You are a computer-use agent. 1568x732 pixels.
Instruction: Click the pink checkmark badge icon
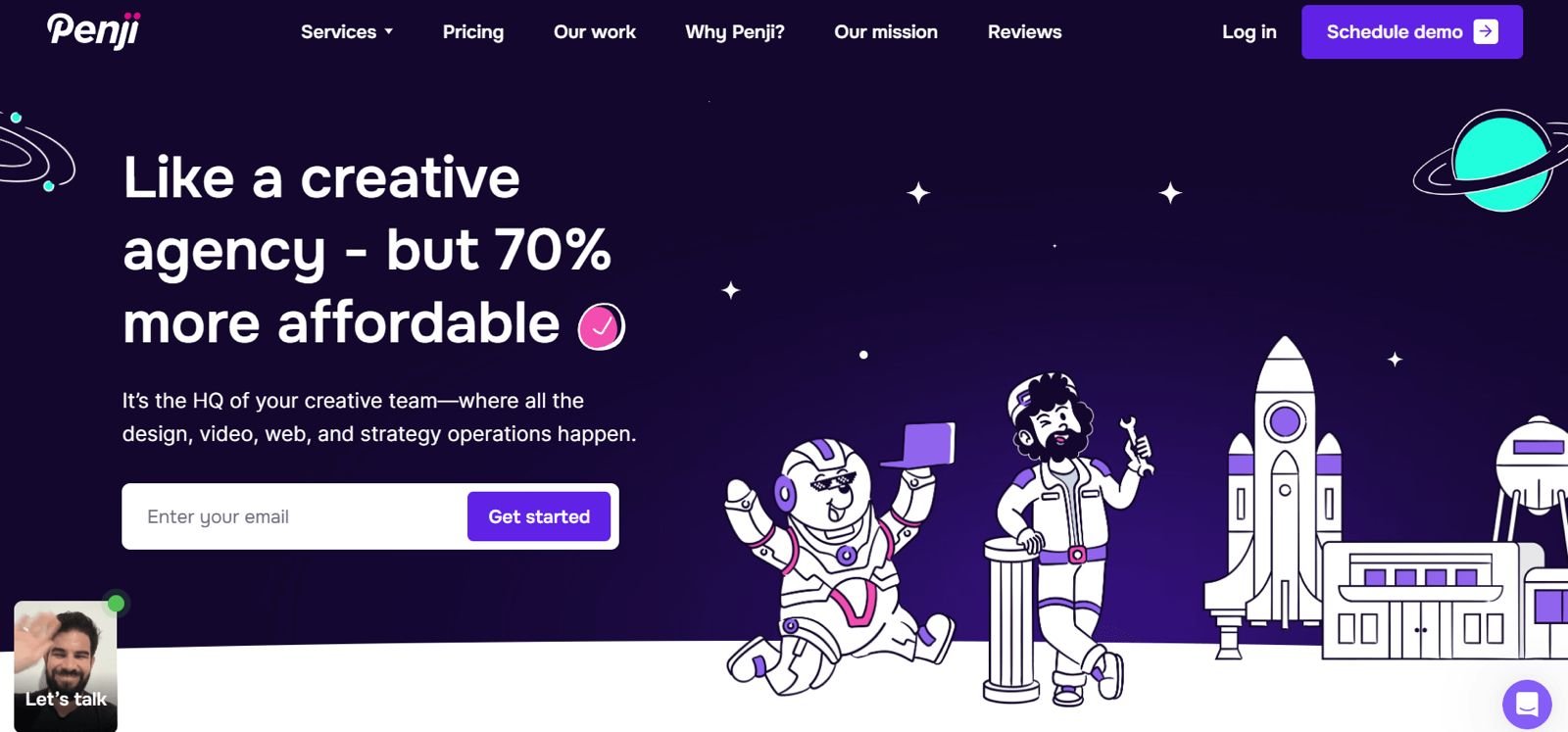click(601, 326)
